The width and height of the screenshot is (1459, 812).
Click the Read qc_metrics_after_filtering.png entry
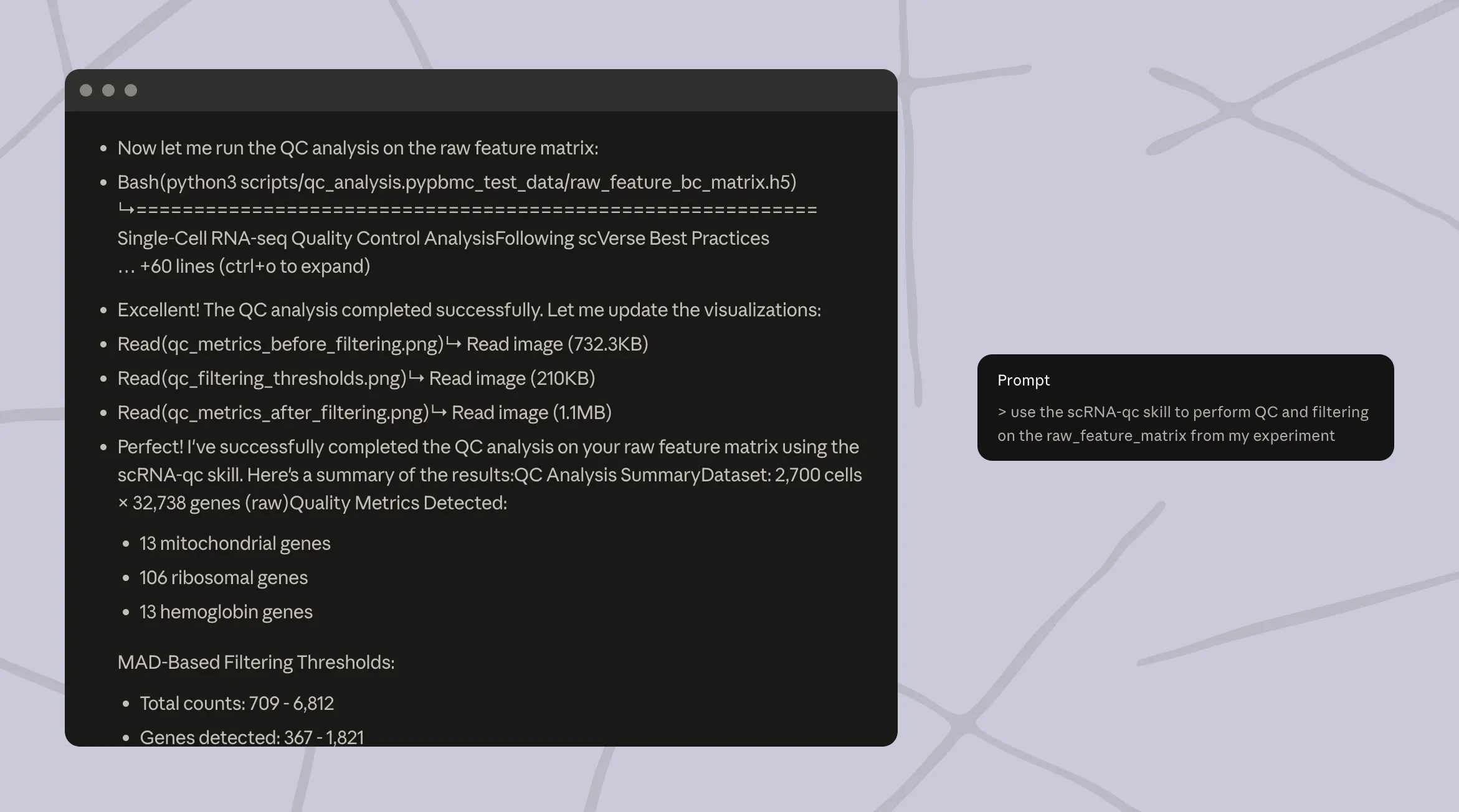(x=273, y=412)
